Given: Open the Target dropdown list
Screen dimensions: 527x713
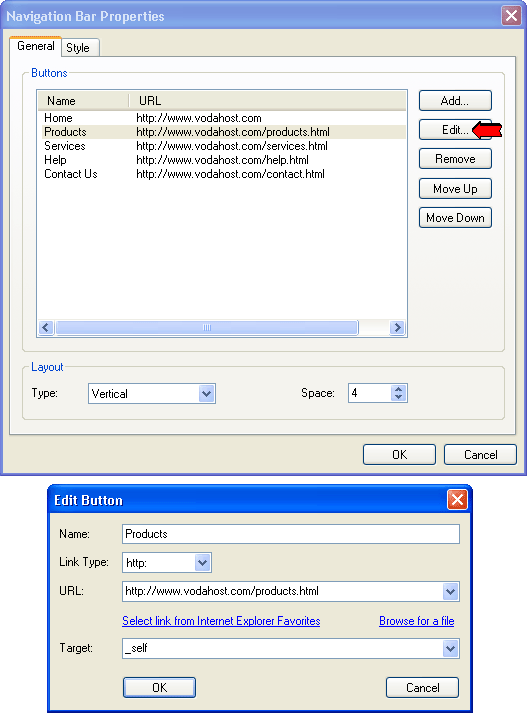Looking at the screenshot, I should (450, 648).
